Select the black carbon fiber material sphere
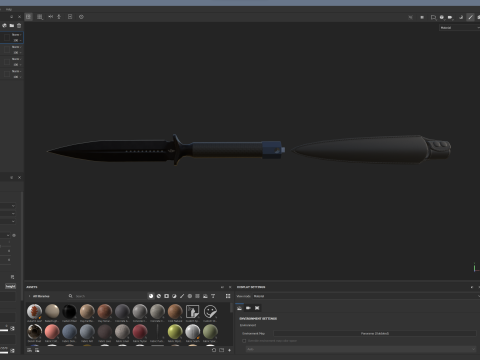 pos(69,311)
